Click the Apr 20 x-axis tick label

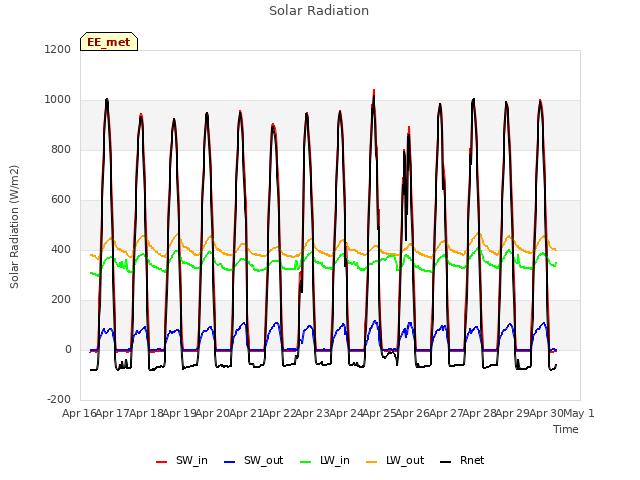(x=212, y=413)
